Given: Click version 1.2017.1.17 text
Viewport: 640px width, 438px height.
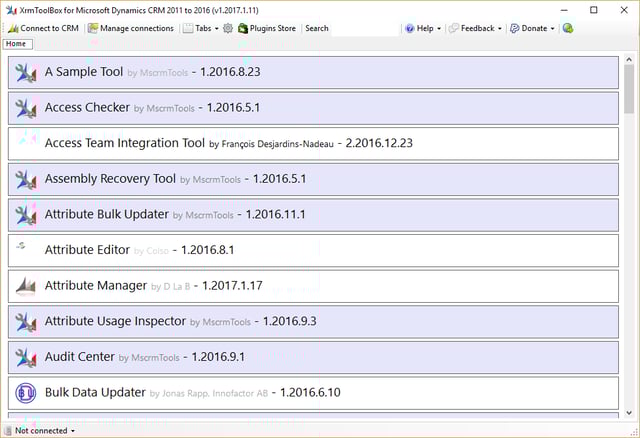Looking at the screenshot, I should click(232, 286).
